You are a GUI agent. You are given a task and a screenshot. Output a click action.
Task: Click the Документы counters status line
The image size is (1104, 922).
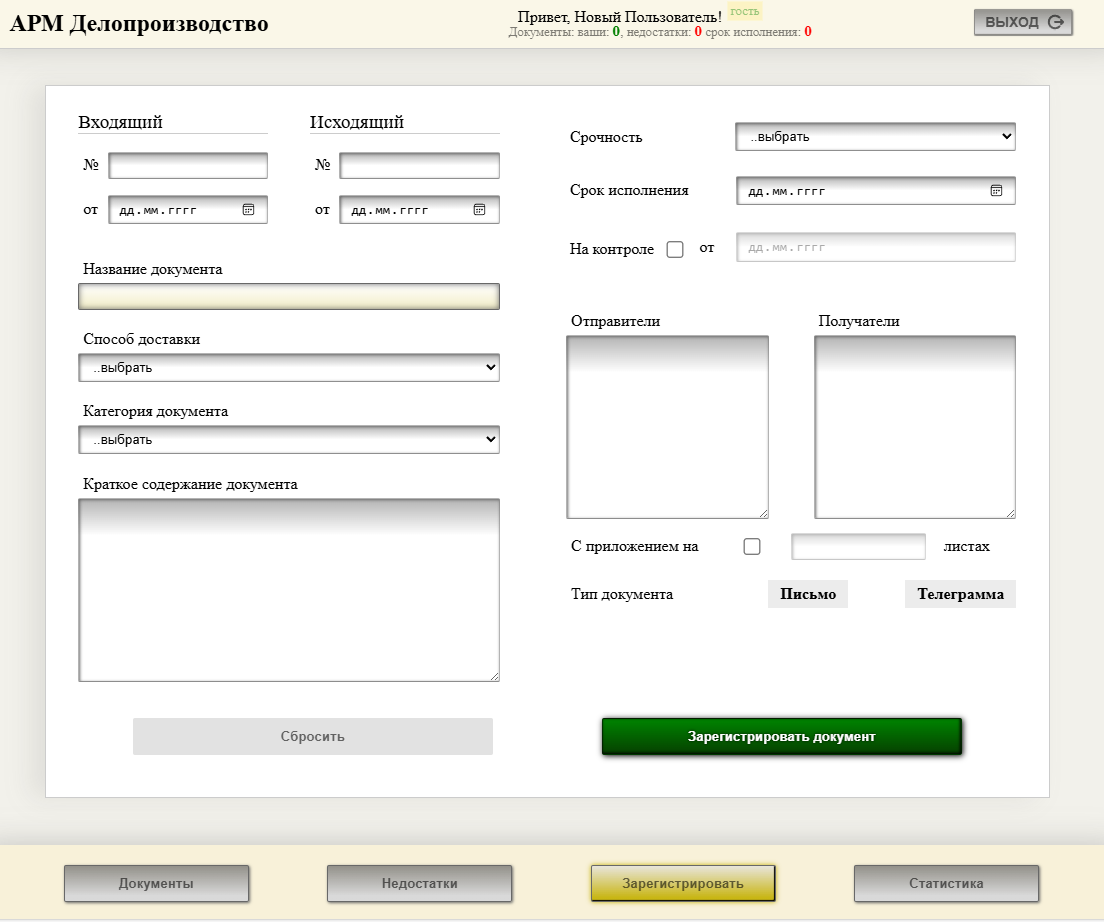pos(660,32)
